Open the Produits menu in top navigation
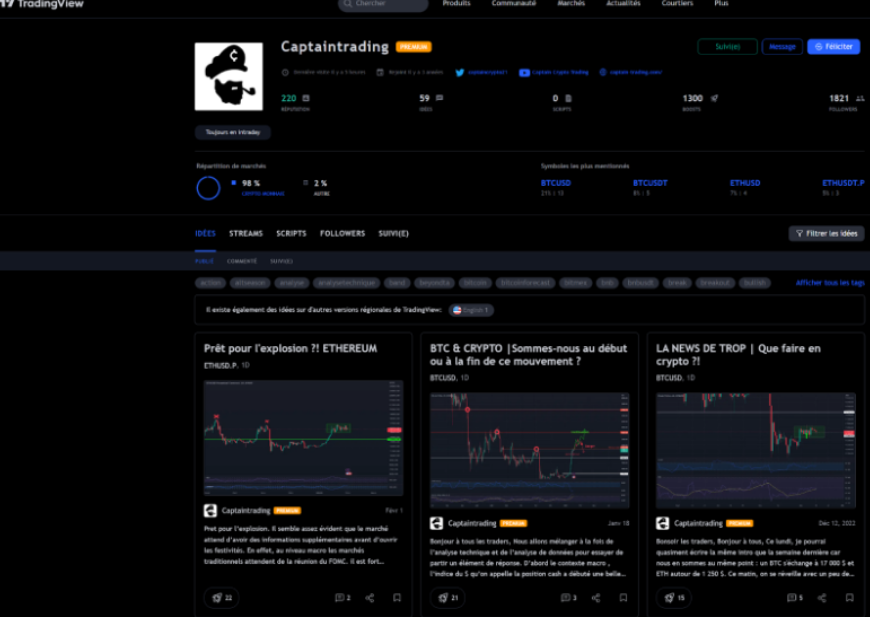The height and width of the screenshot is (617, 870). click(456, 4)
